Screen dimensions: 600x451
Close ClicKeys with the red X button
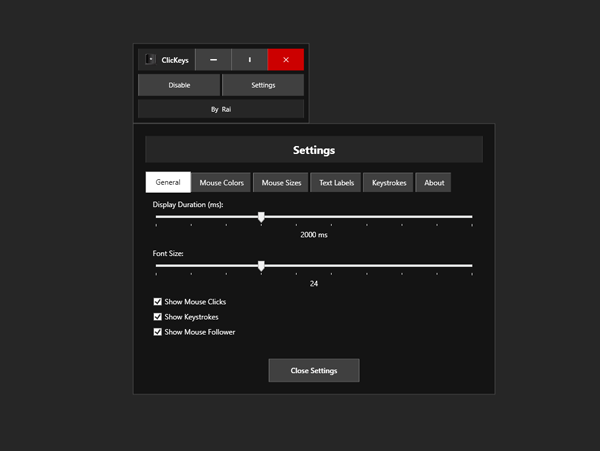click(286, 60)
